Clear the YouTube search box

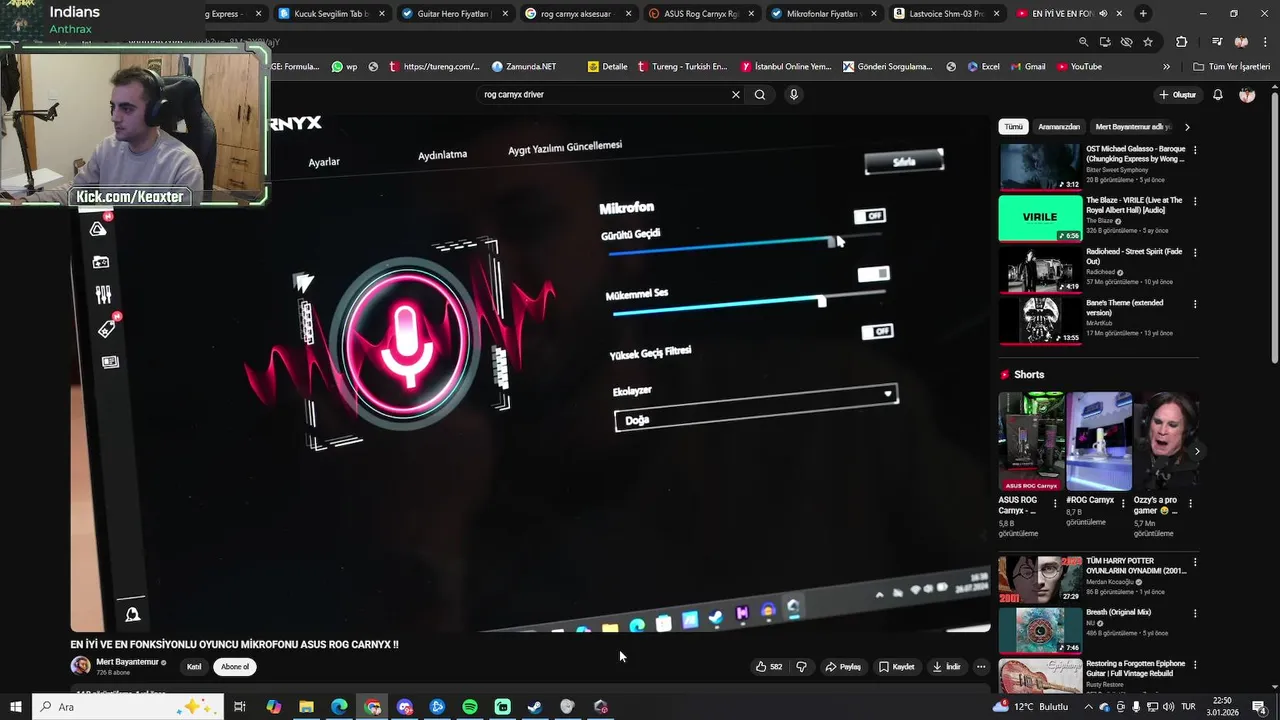coord(736,95)
